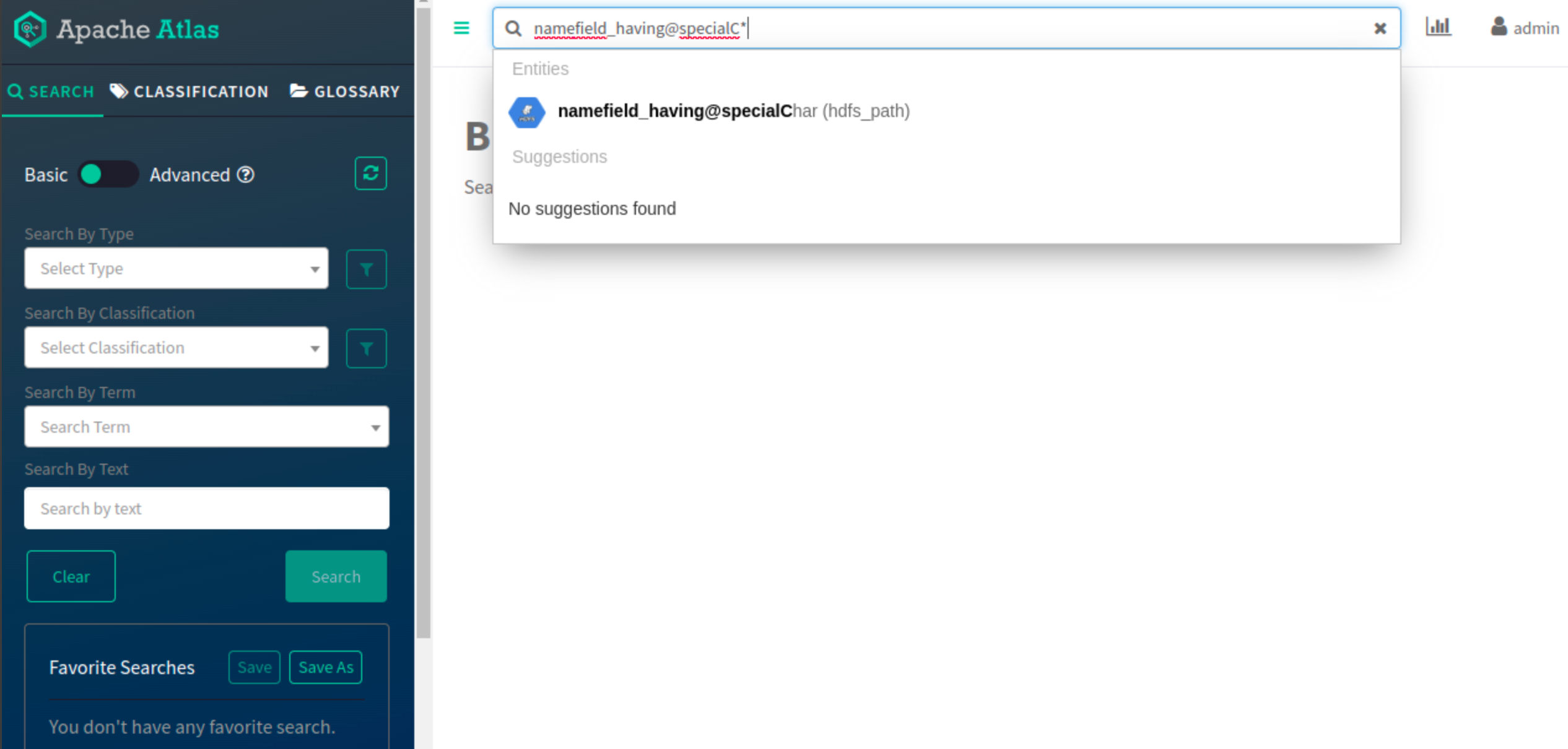Switch to the Glossary tab

coord(345,92)
